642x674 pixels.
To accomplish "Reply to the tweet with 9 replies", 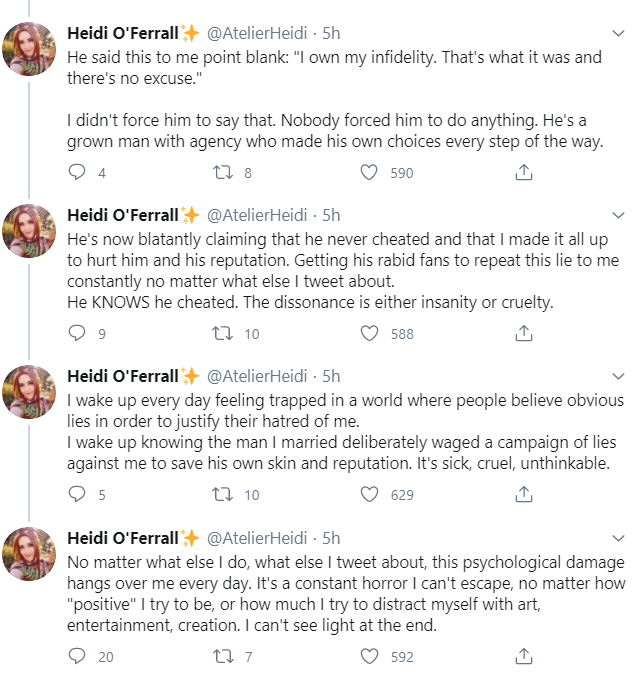I will click(77, 333).
